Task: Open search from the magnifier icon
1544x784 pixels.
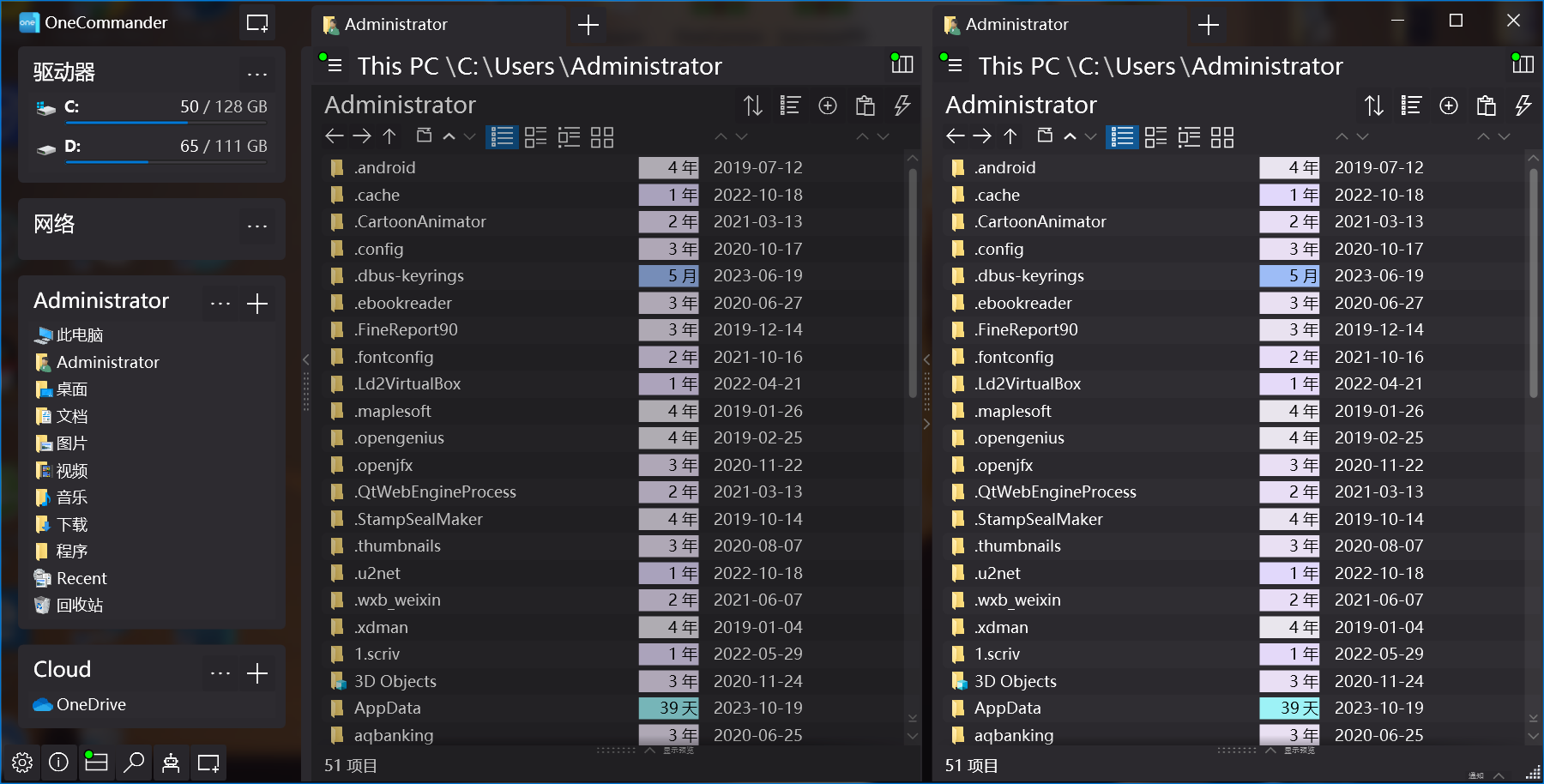Action: click(x=134, y=762)
